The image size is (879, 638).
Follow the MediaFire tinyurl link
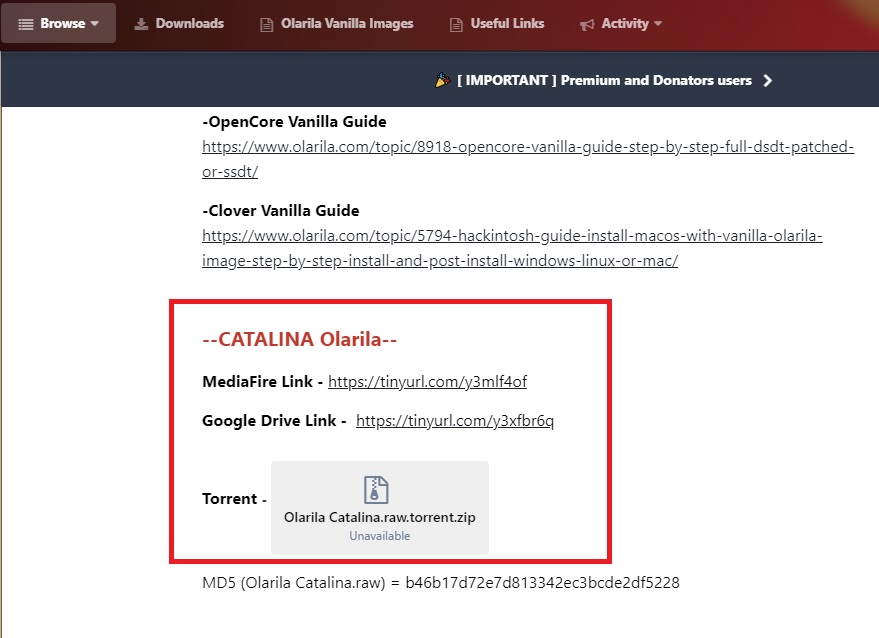(427, 382)
